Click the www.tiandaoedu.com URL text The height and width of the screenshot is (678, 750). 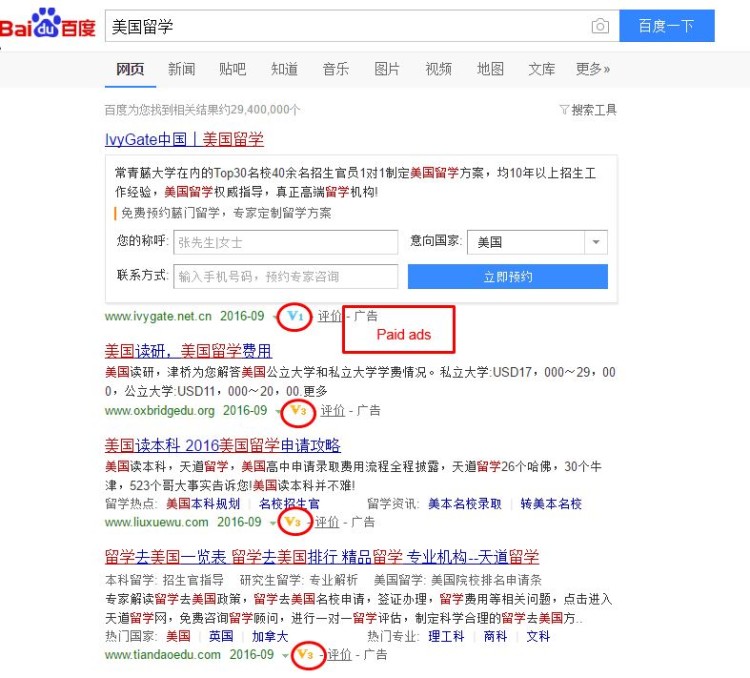(163, 654)
